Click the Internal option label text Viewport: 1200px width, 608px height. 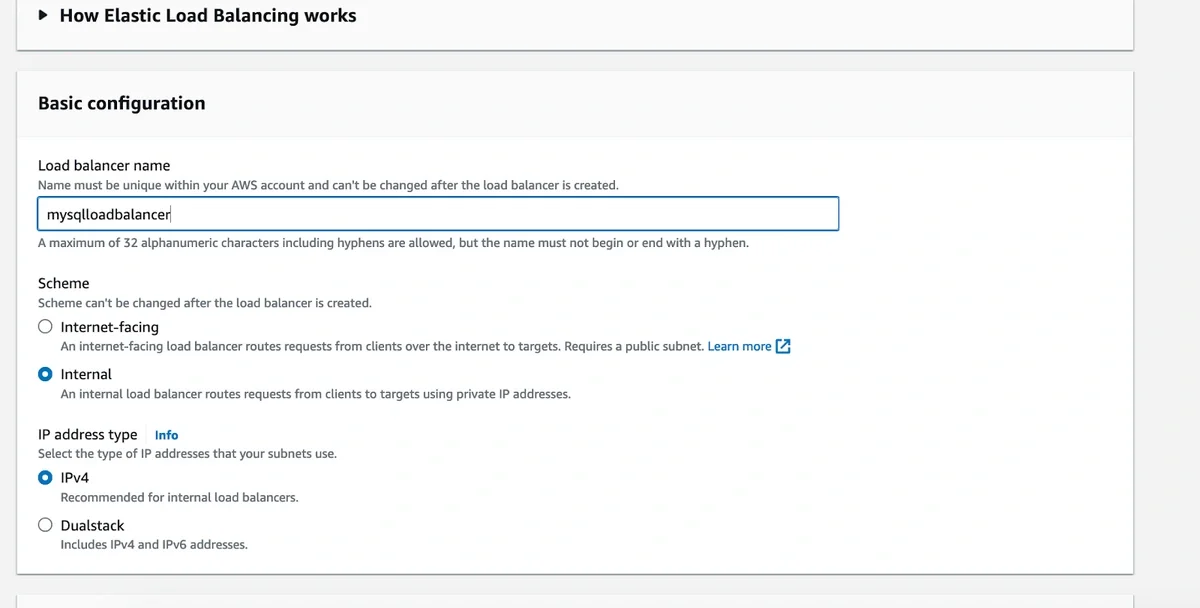point(86,374)
